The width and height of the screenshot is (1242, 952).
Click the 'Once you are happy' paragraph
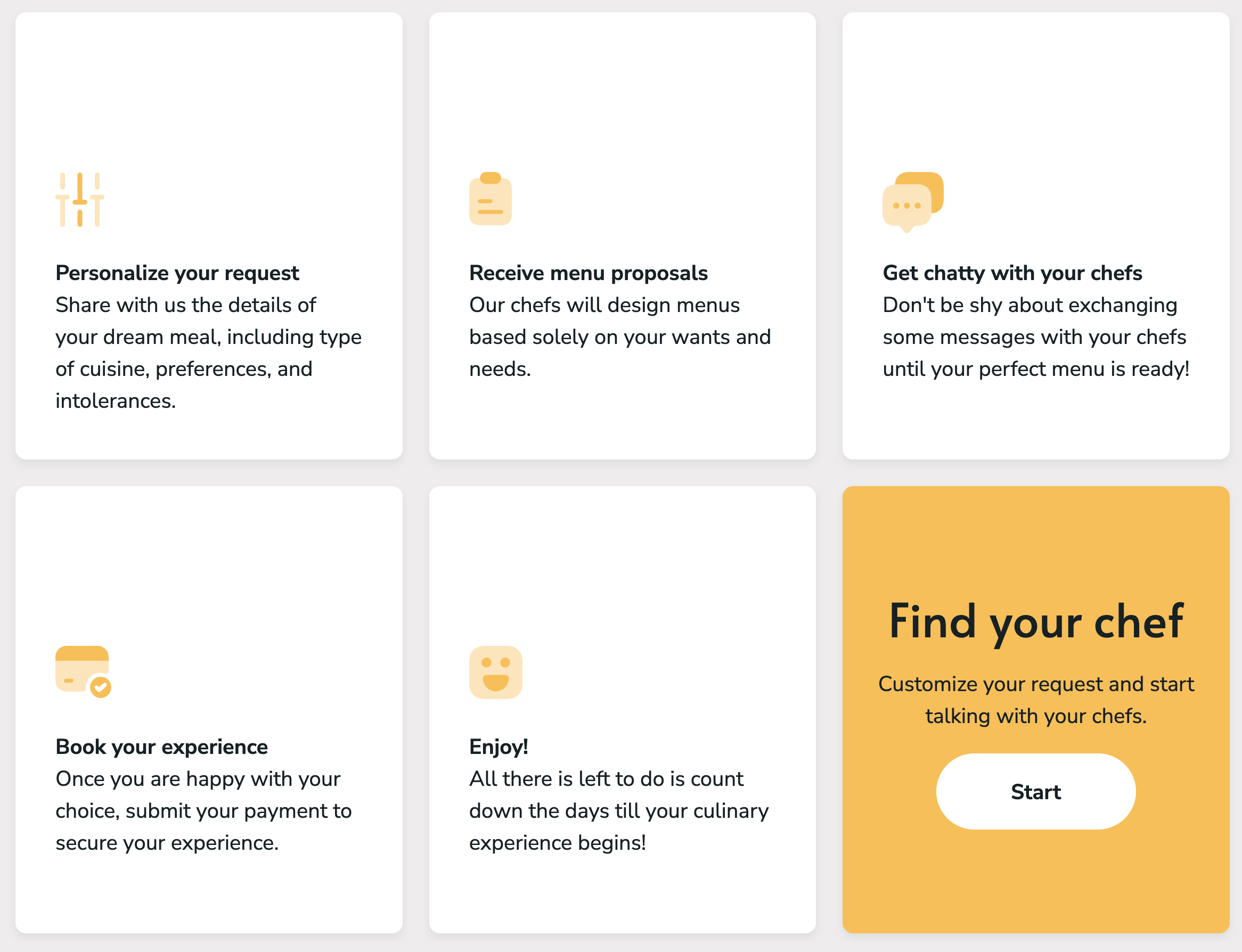pyautogui.click(x=203, y=811)
